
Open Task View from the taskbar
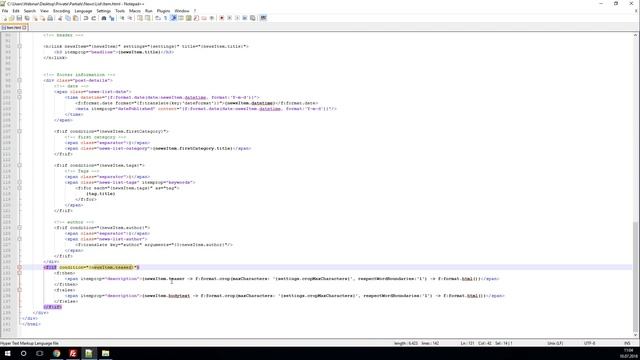click(40, 353)
